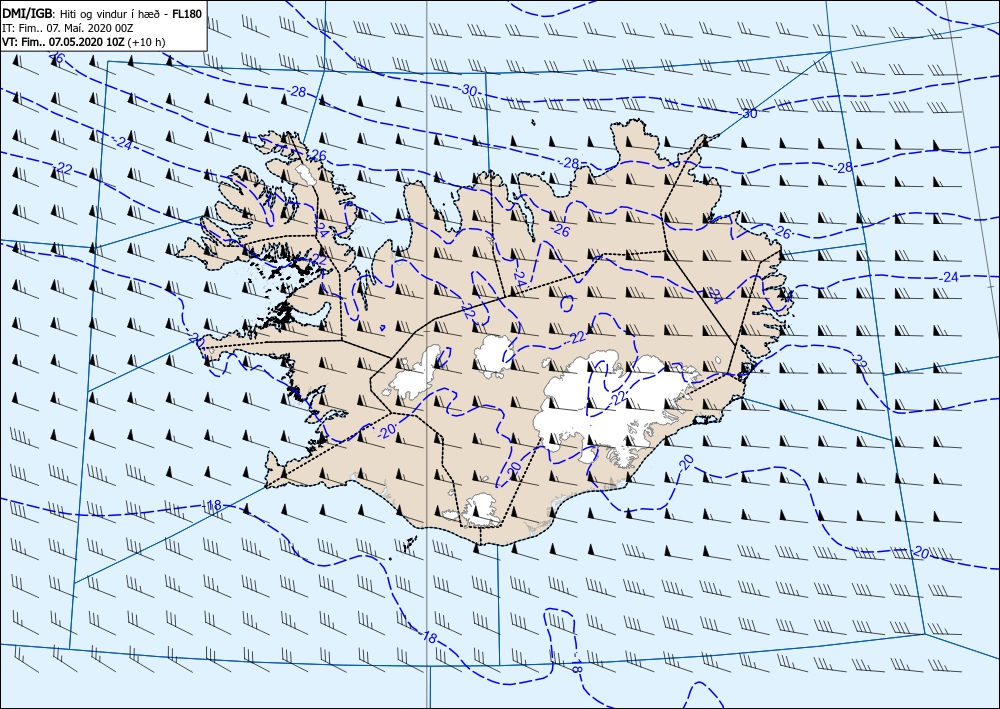Image resolution: width=1000 pixels, height=709 pixels.
Task: Select the FL180 flight level label
Action: click(186, 14)
